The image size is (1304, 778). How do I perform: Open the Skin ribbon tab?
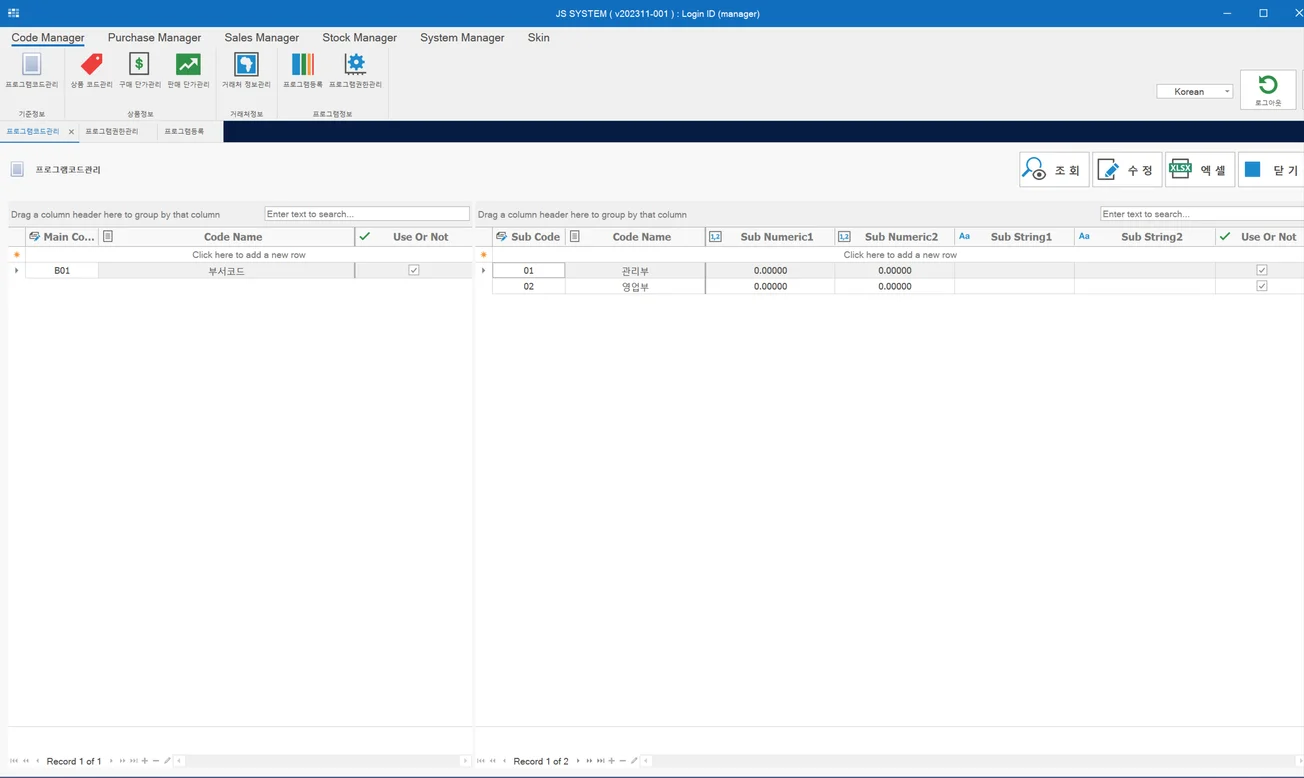[x=538, y=37]
